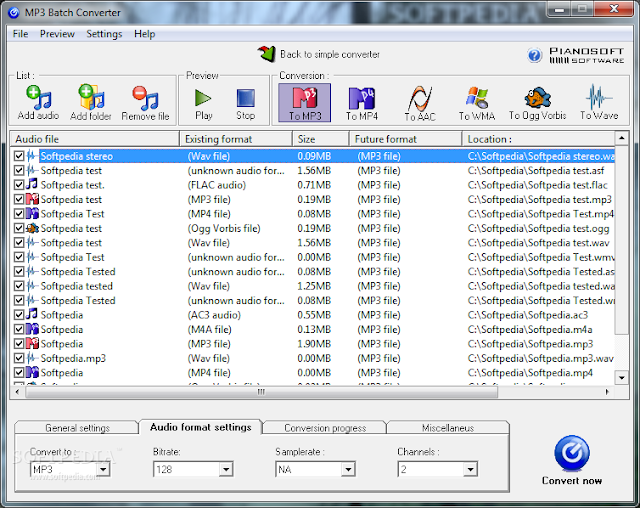Select To MP4 conversion
This screenshot has width=640, height=508.
(362, 103)
